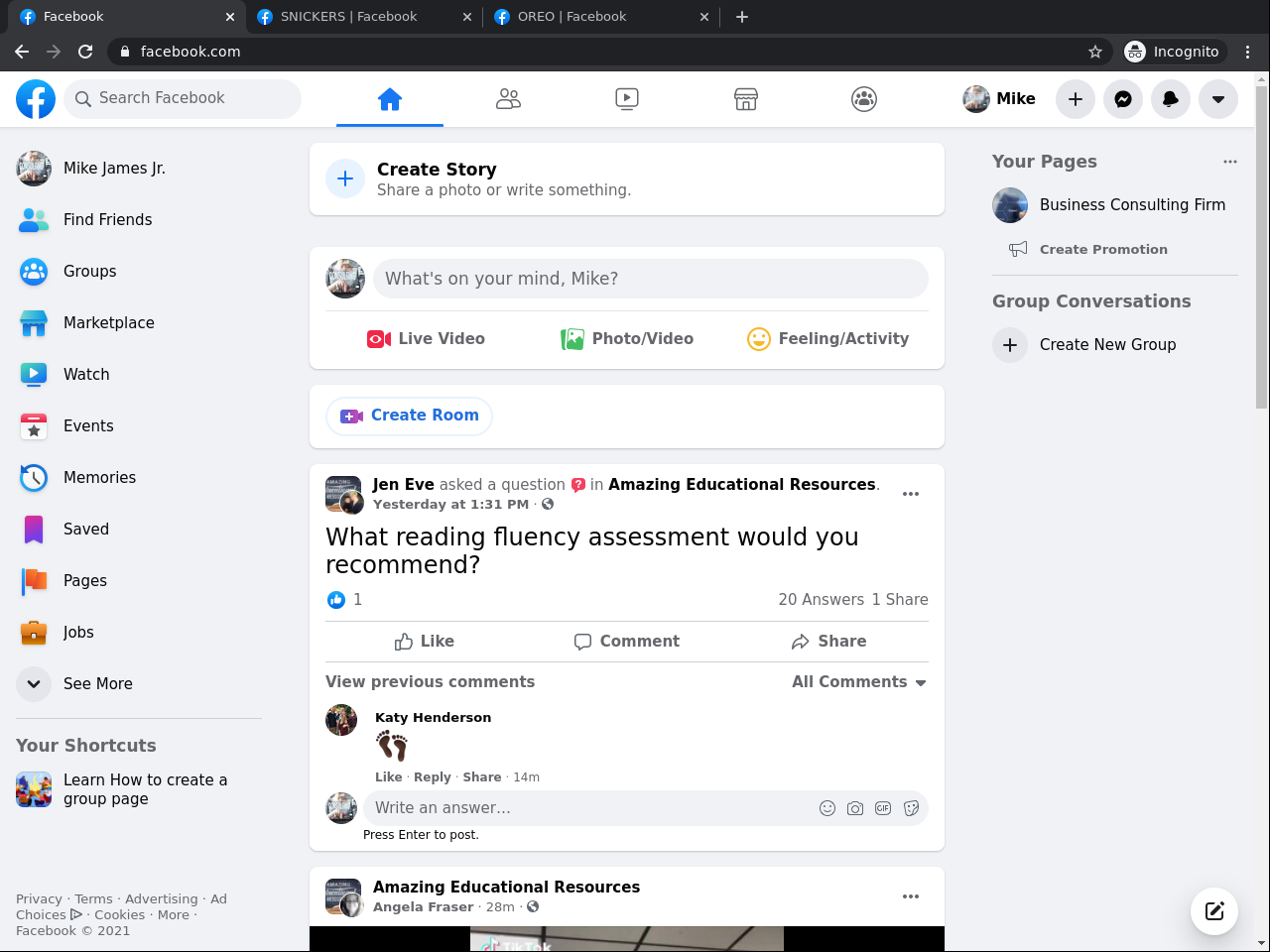Open Memories in the left sidebar

point(139,478)
